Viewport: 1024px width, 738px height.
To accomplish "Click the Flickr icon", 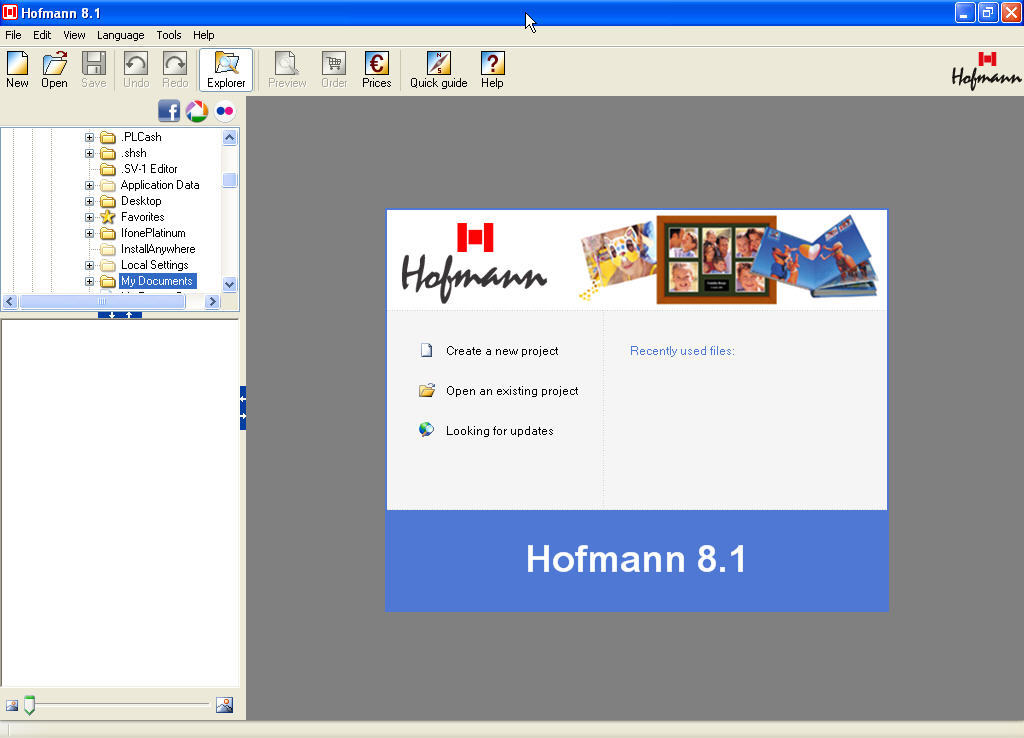I will [224, 111].
